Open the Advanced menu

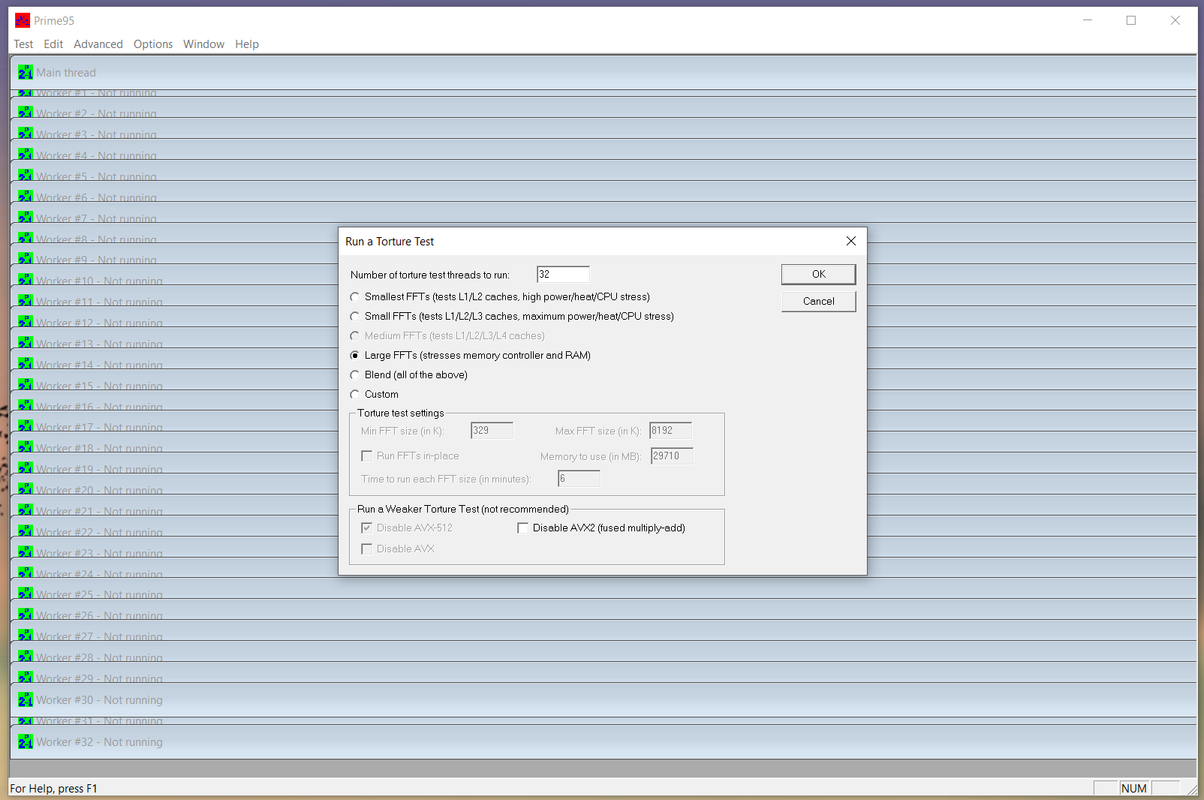(x=98, y=44)
